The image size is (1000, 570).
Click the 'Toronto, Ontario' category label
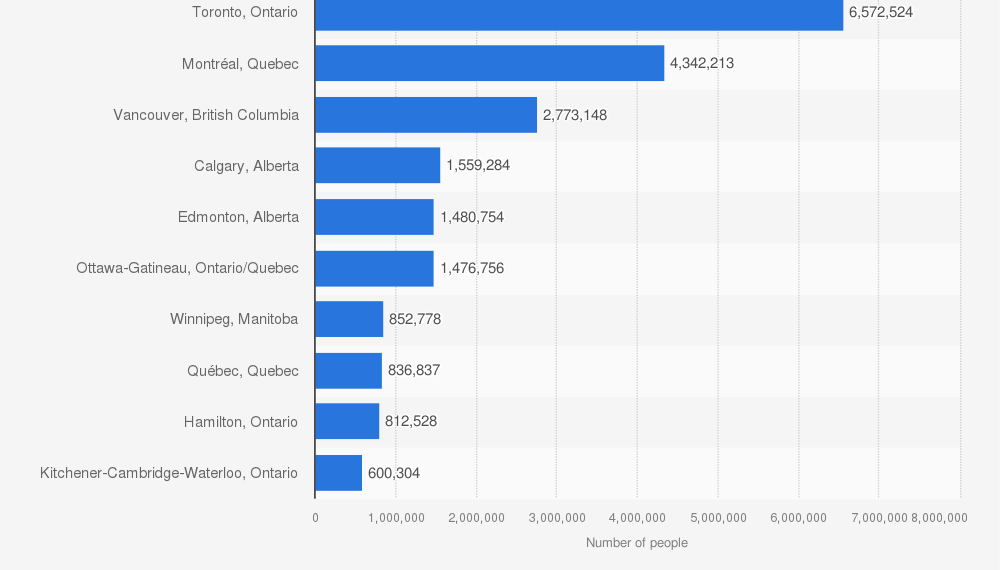pyautogui.click(x=245, y=12)
